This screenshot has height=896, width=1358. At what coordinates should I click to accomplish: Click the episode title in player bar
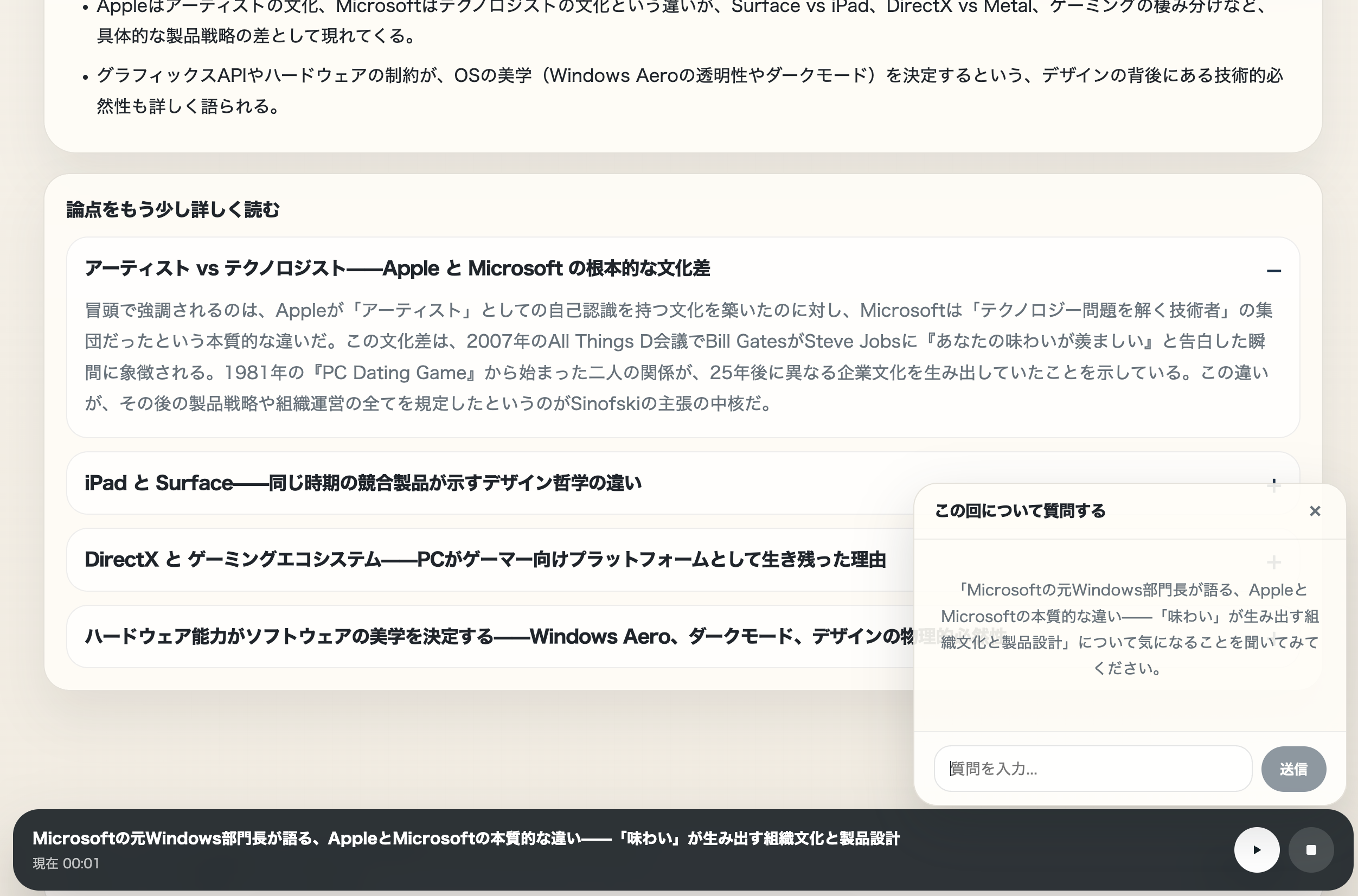pyautogui.click(x=466, y=839)
